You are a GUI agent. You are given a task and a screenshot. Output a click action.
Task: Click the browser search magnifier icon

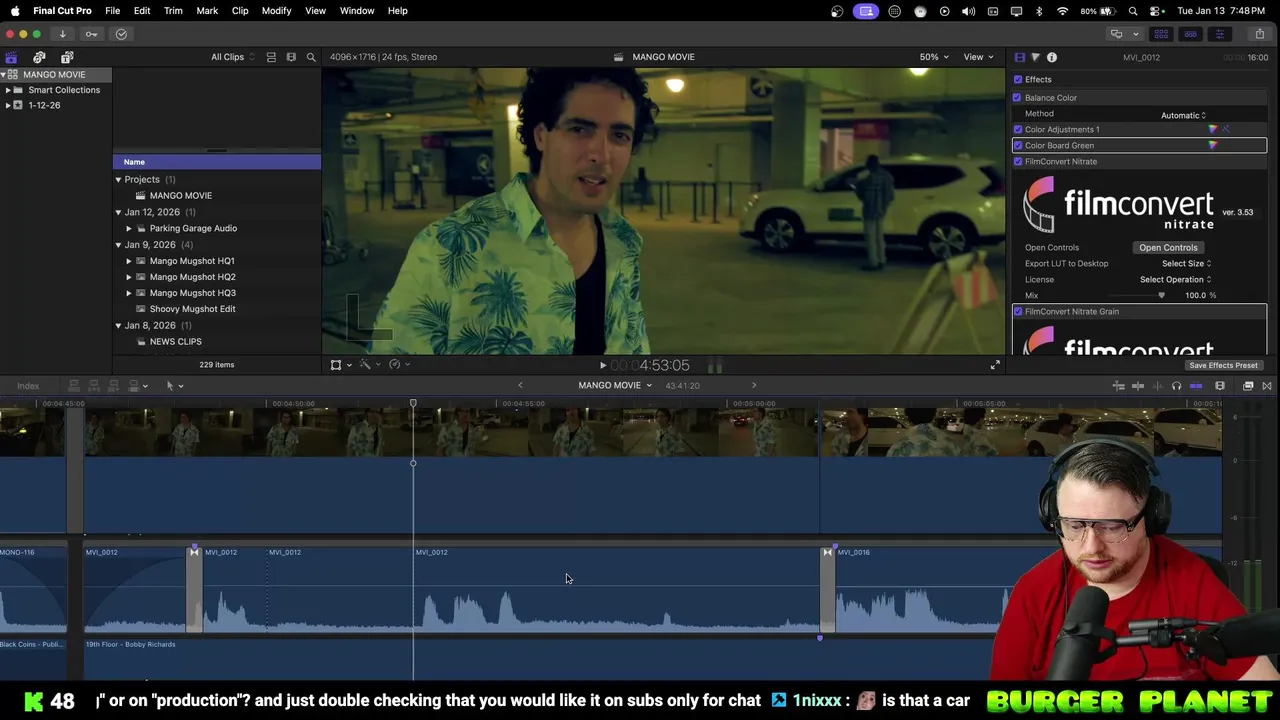[x=311, y=57]
